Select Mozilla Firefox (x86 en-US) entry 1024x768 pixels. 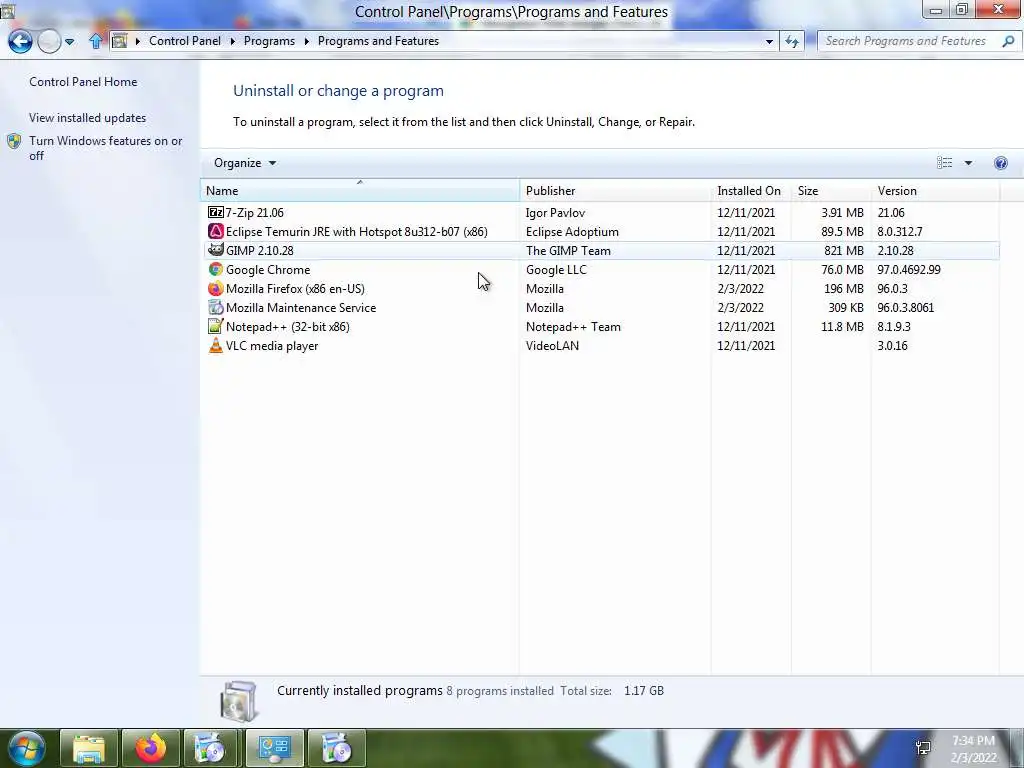click(295, 288)
